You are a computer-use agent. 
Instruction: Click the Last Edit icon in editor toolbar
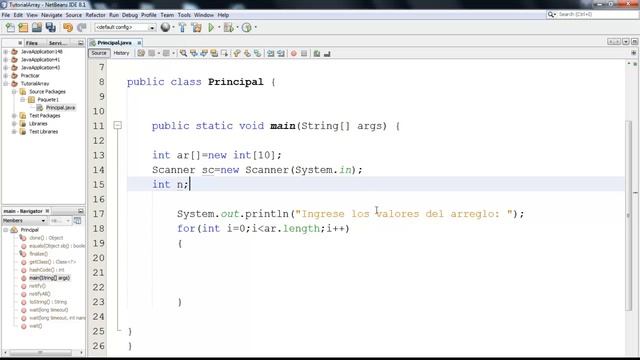(141, 53)
